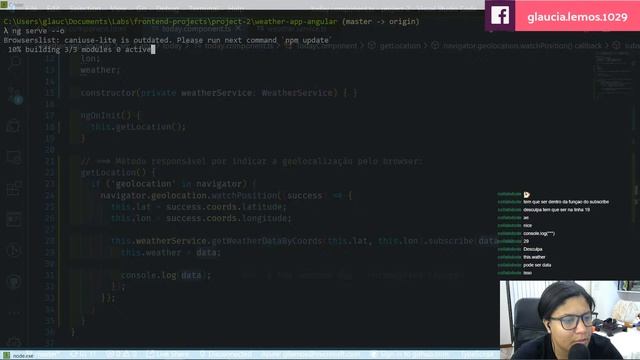Select the node.exe tab in terminal
The image size is (640, 360).
tap(19, 356)
